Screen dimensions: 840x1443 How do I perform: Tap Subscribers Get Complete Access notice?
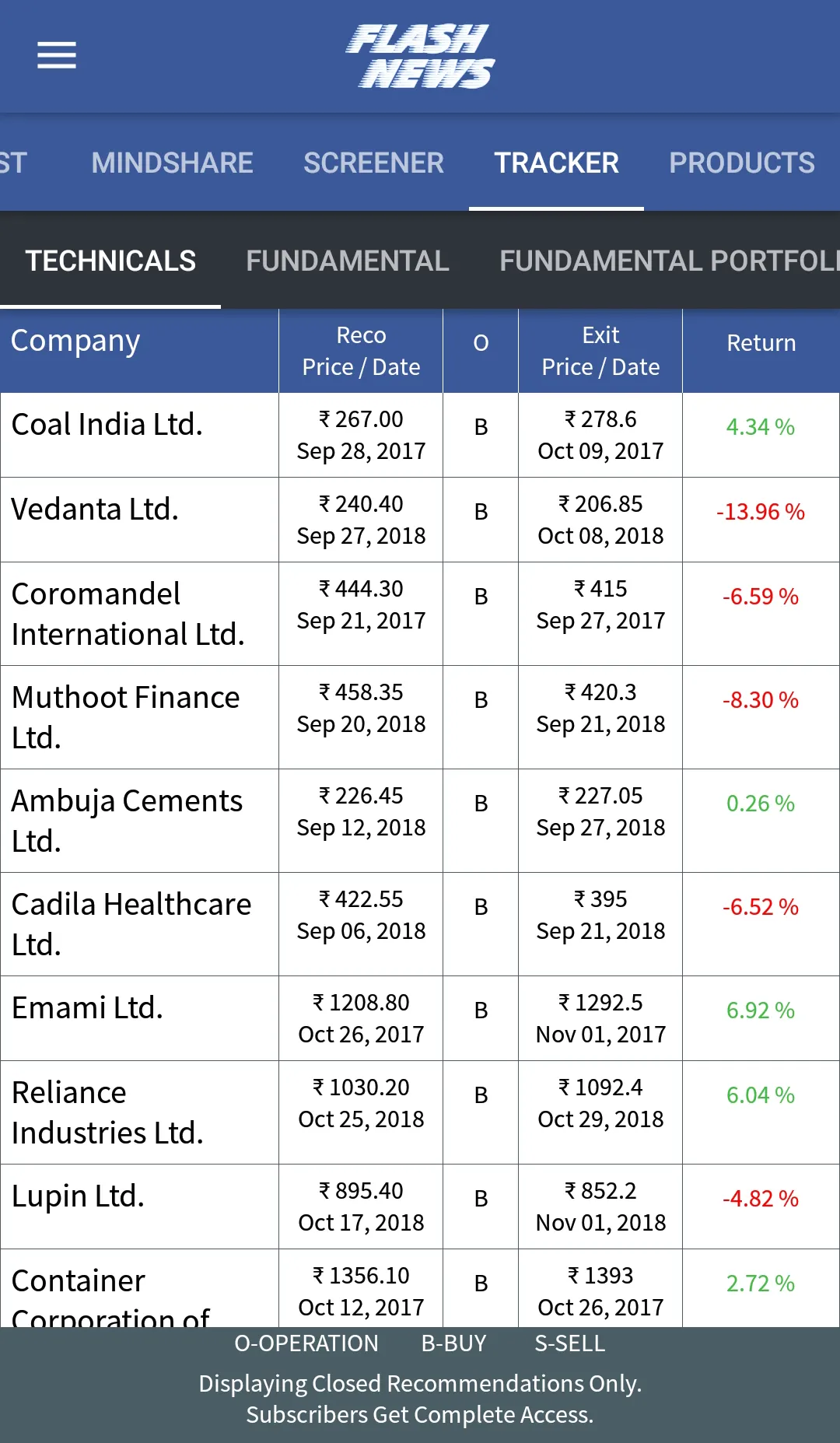coord(420,1414)
